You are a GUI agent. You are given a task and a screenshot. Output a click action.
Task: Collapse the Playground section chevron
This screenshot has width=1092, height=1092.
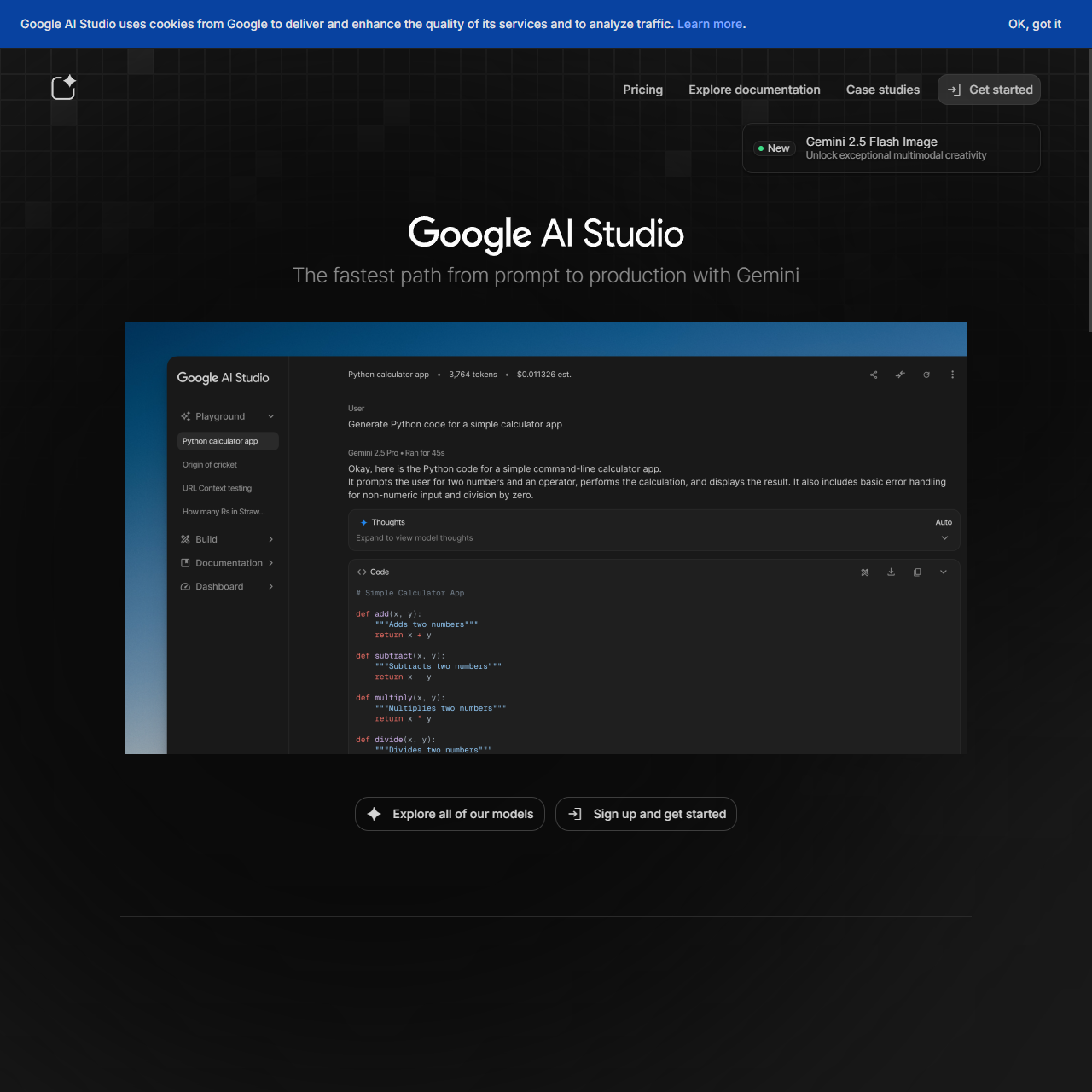tap(270, 416)
